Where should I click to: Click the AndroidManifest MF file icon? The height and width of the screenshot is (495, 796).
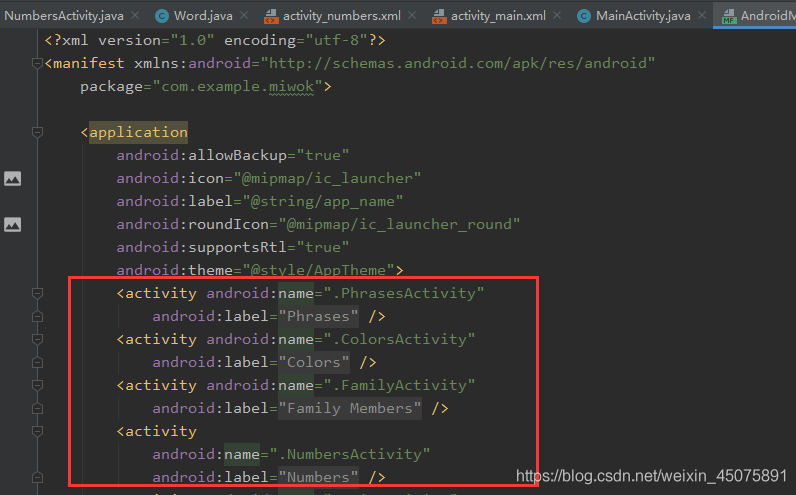point(729,16)
